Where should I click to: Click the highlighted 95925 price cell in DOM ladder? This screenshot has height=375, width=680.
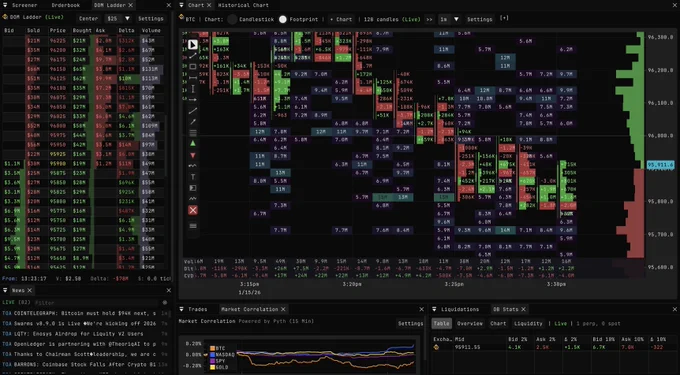57,154
